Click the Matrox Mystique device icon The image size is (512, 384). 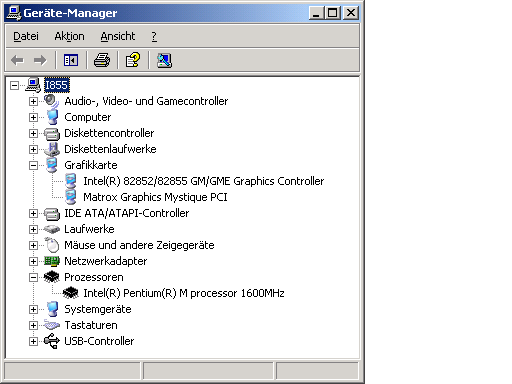[70, 197]
